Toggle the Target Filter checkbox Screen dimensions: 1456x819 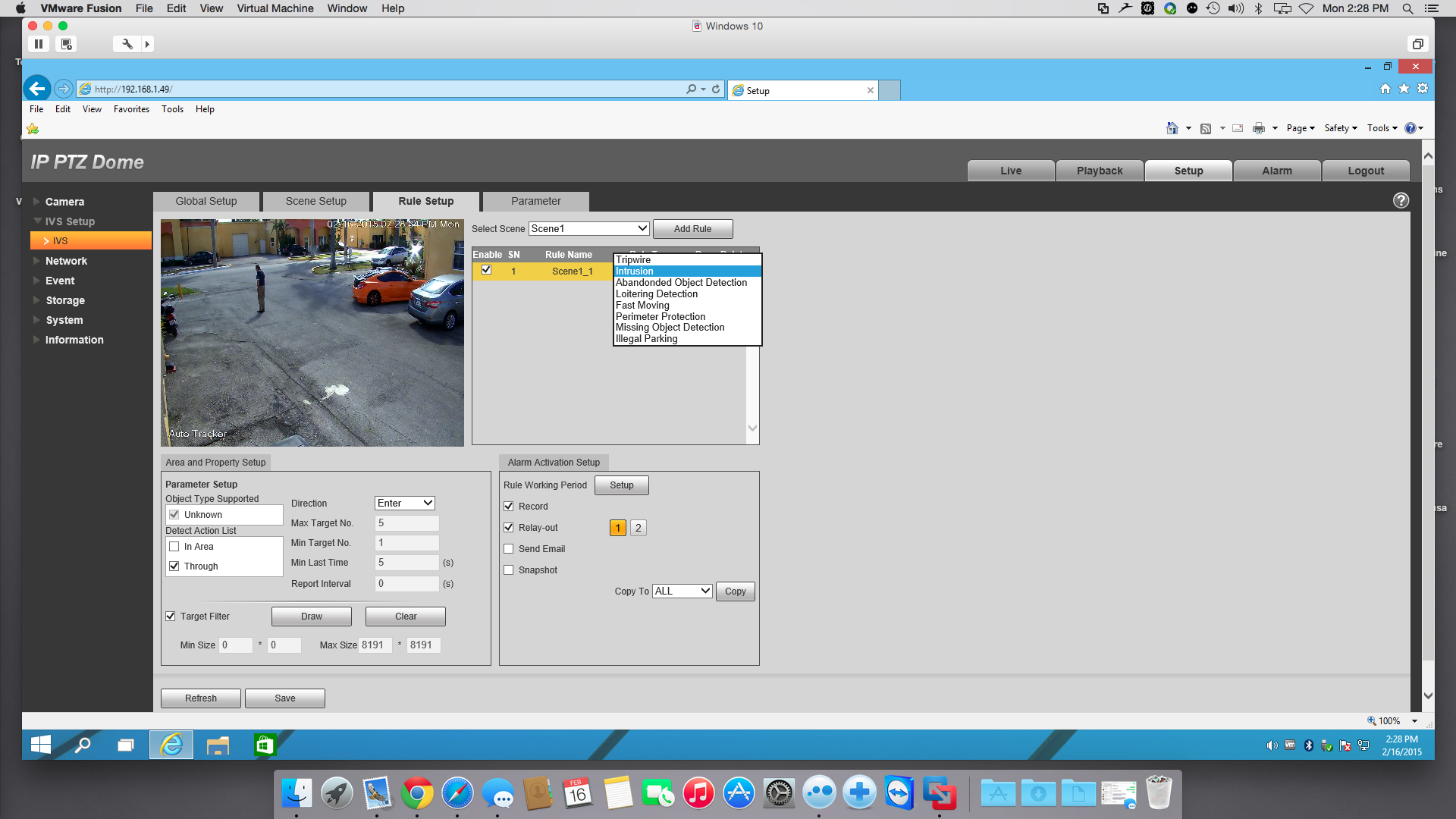[171, 616]
